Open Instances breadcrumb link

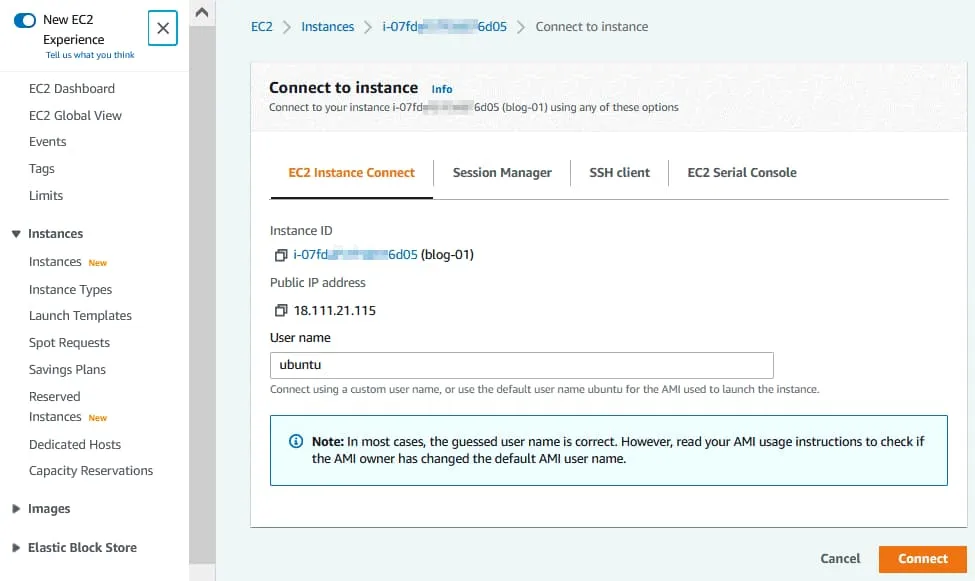pos(328,27)
